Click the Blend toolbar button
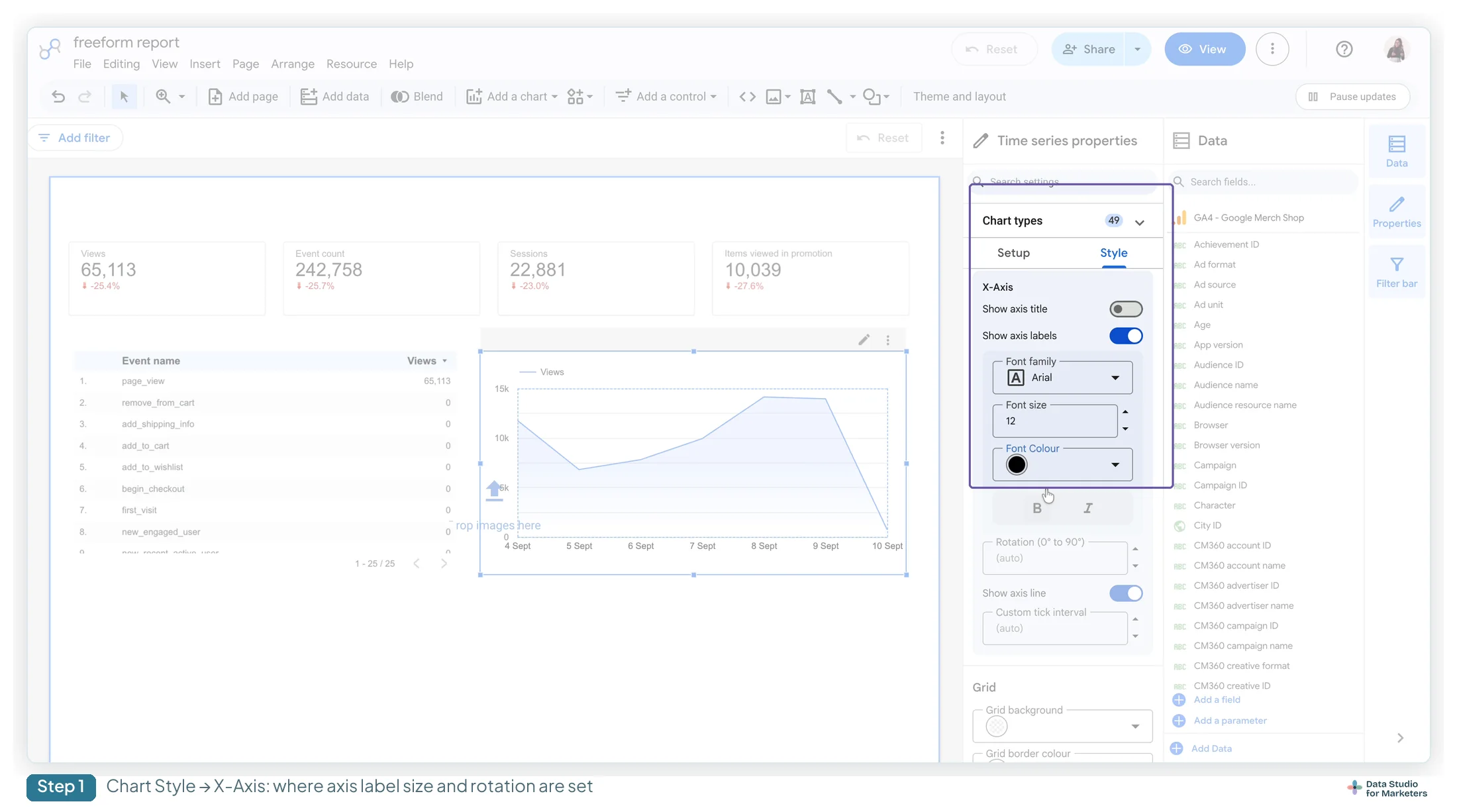 point(417,97)
